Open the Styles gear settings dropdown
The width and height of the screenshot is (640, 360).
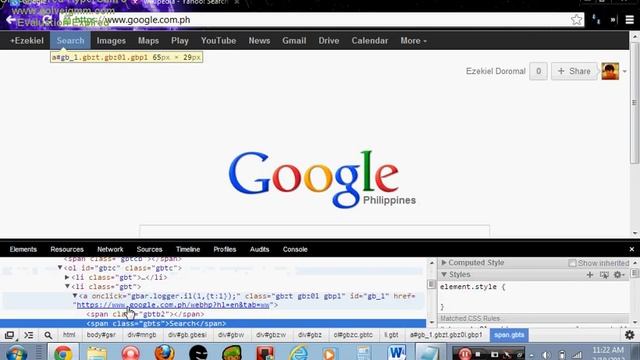point(619,275)
